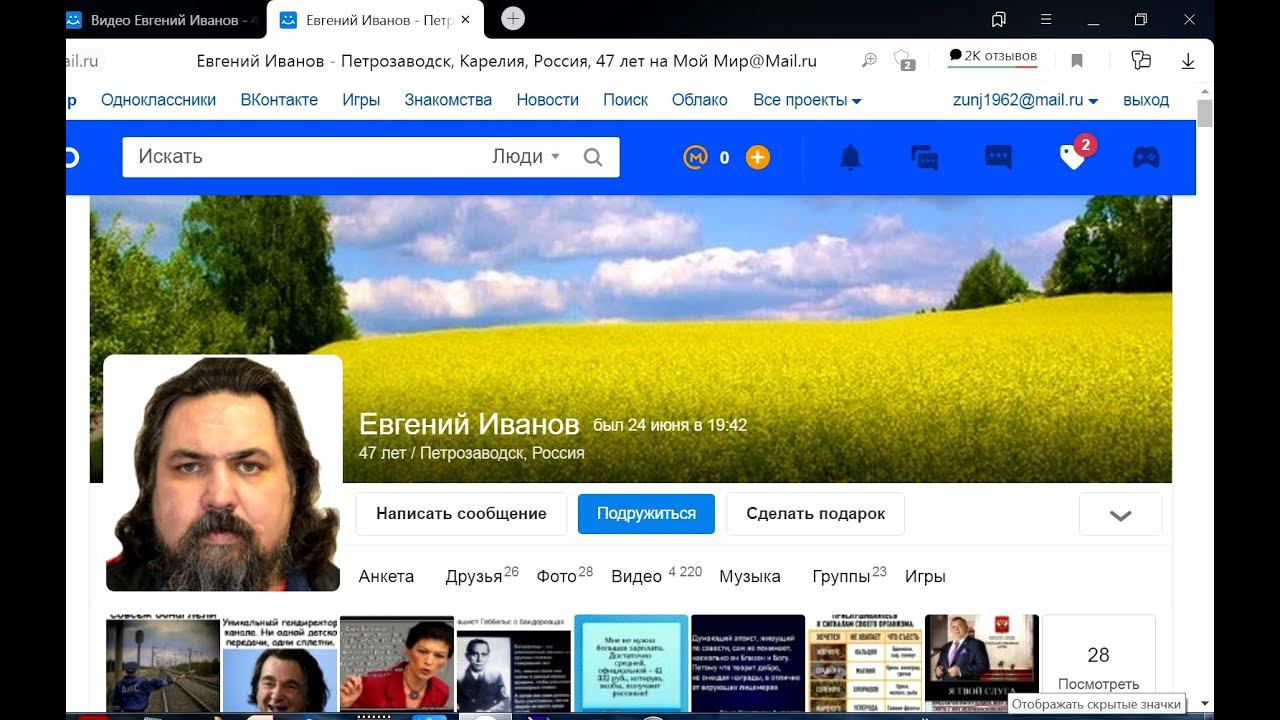Go to Одноклассники from the portal bar
This screenshot has height=720, width=1280.
click(158, 100)
